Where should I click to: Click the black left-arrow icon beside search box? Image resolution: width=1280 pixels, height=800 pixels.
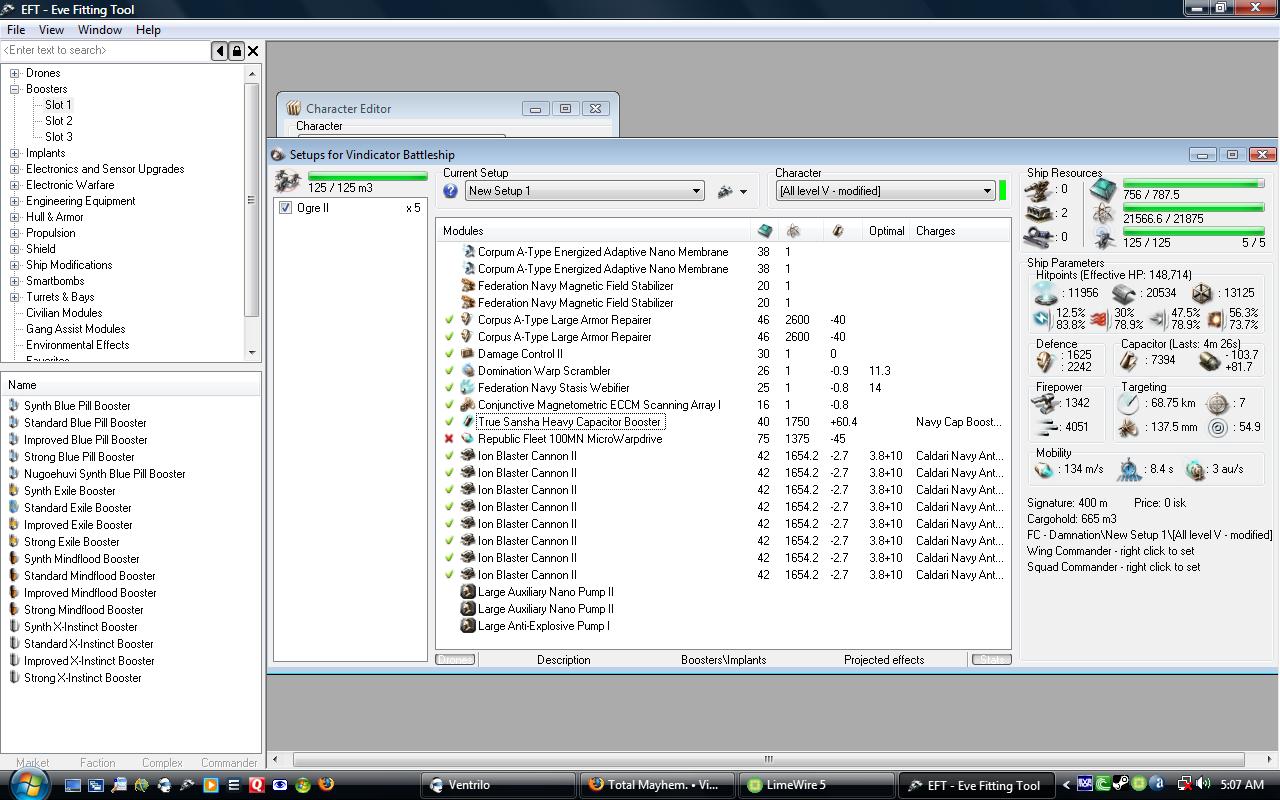coord(220,51)
